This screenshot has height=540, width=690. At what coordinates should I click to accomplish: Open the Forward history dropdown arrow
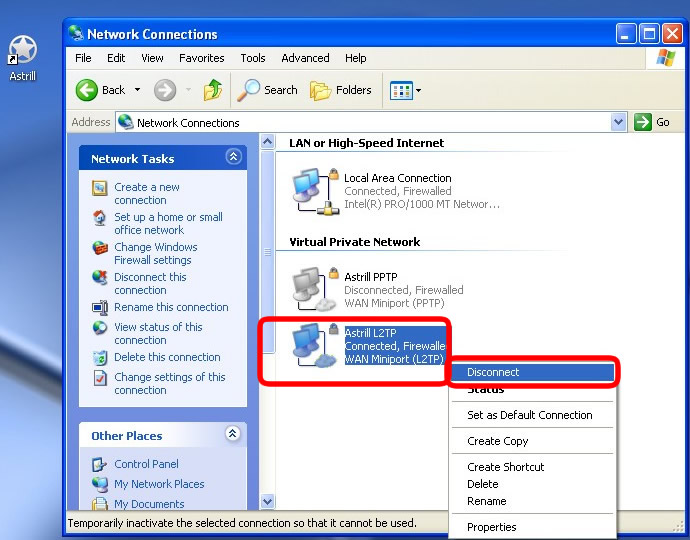tap(188, 90)
